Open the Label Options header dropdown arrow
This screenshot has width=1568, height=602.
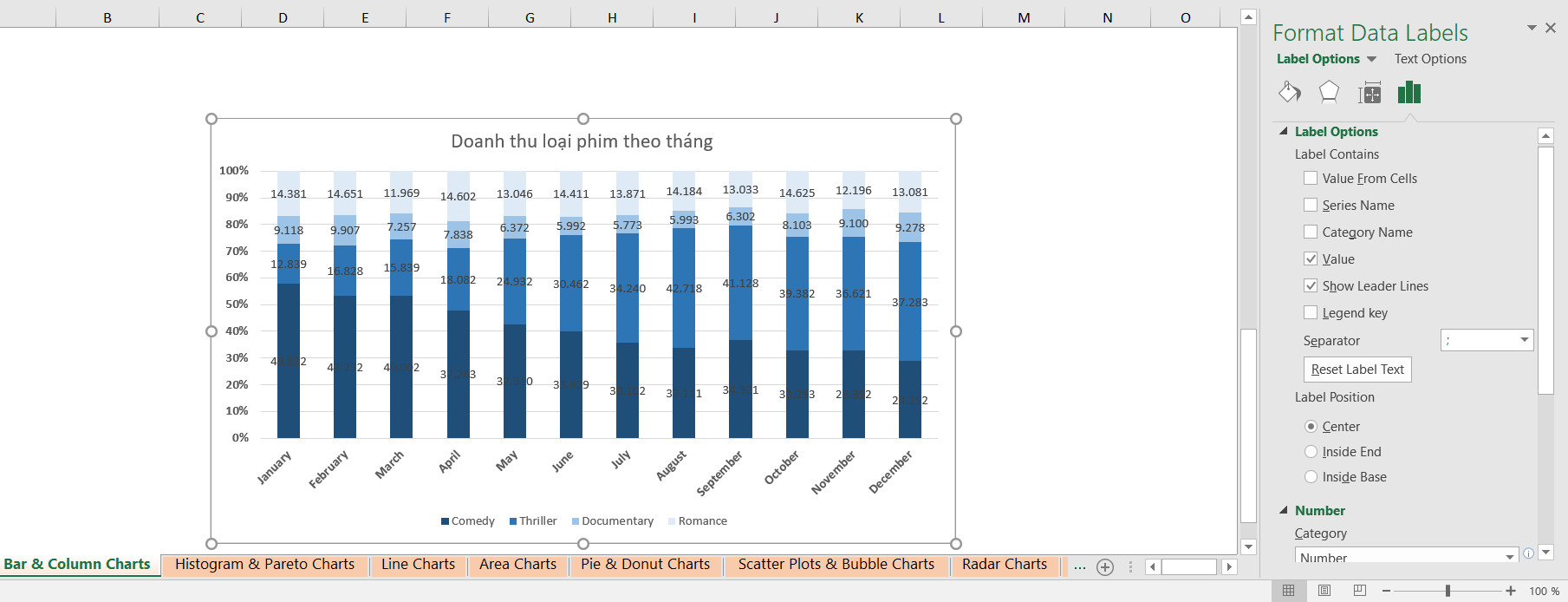click(x=1371, y=59)
